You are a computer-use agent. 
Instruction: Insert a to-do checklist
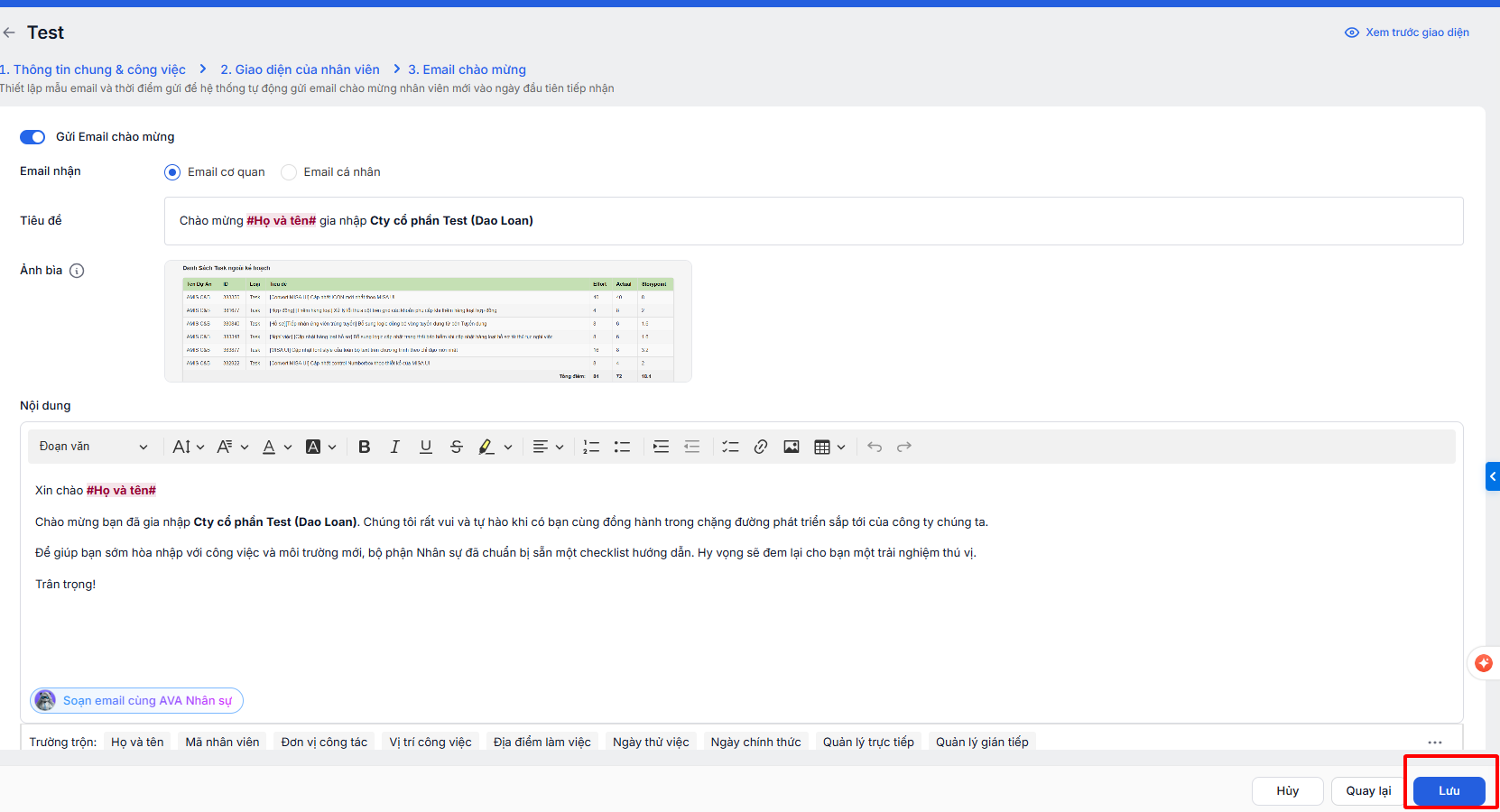pos(730,447)
